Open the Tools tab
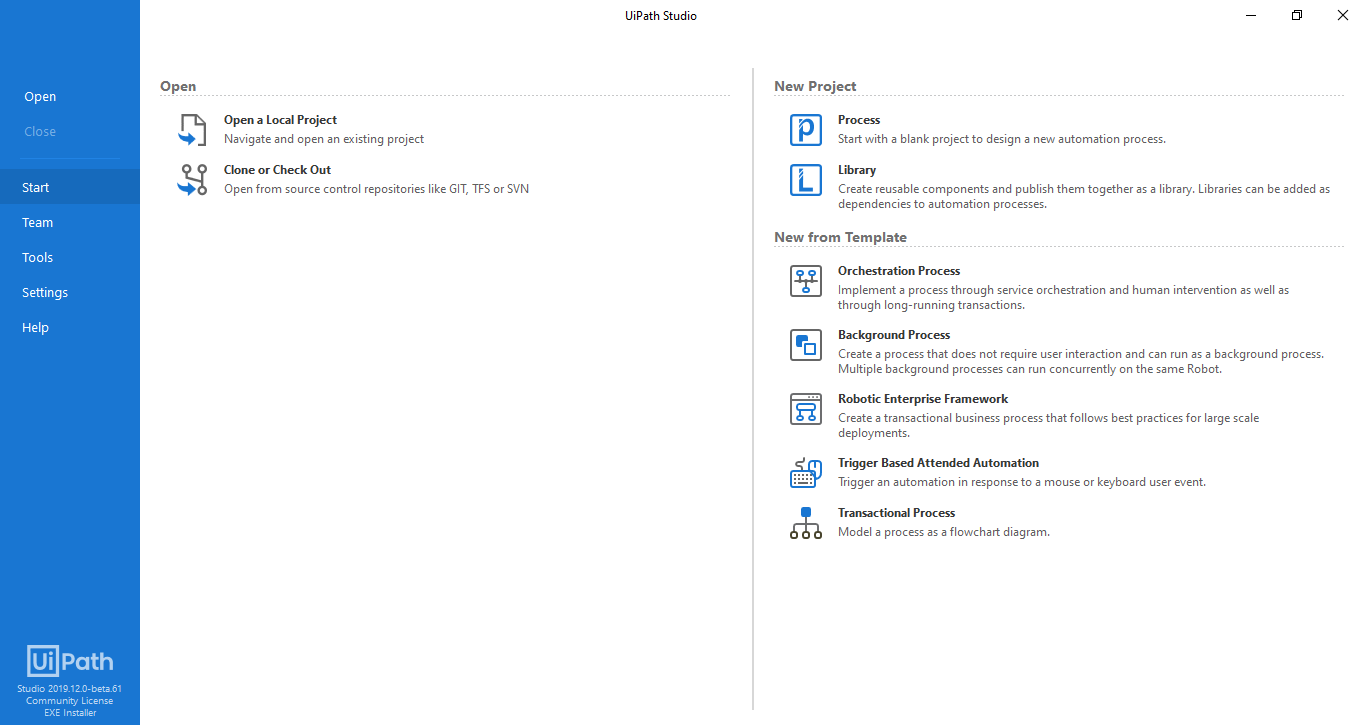The image size is (1366, 725). click(70, 257)
